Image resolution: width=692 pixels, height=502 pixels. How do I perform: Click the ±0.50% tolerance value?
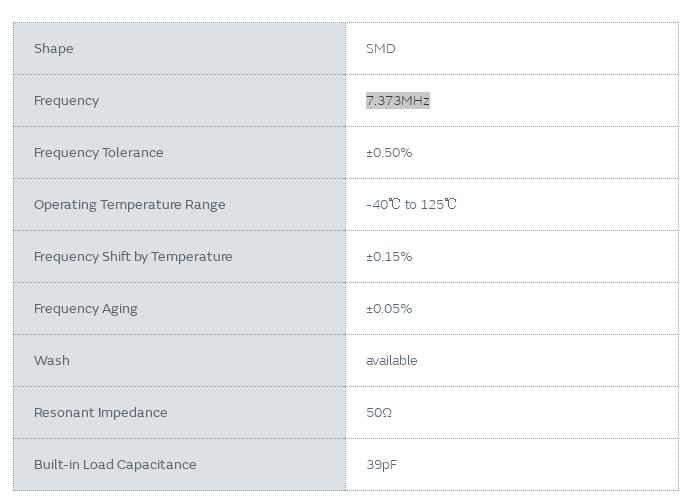(x=389, y=152)
